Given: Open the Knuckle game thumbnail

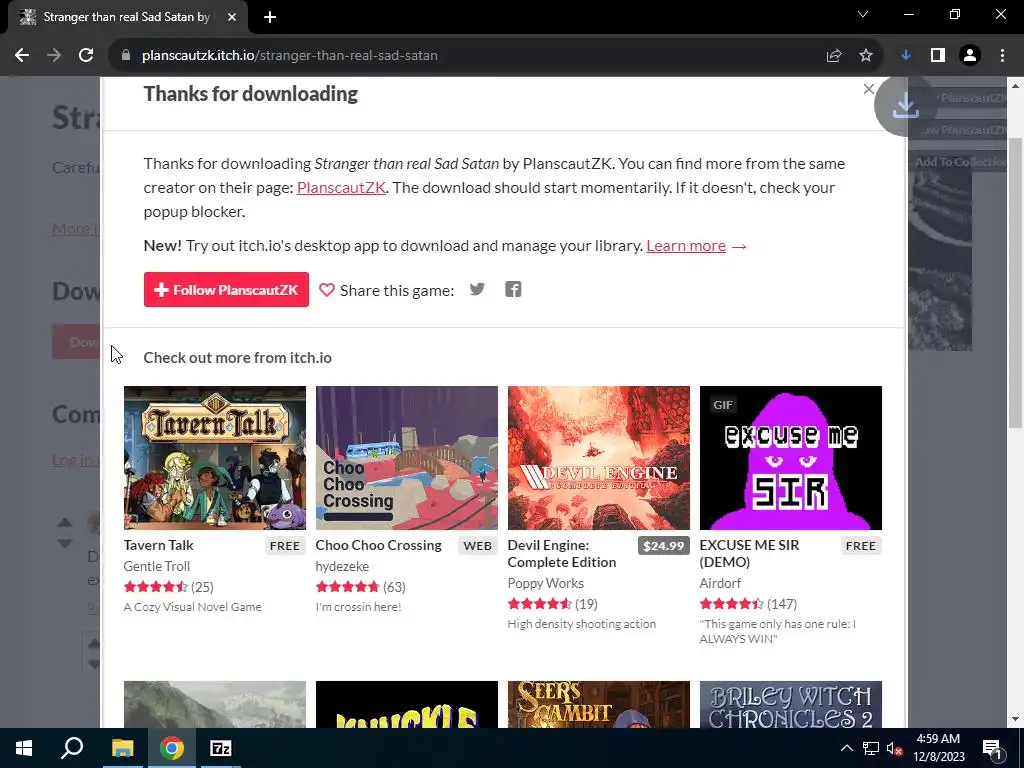Looking at the screenshot, I should point(407,704).
